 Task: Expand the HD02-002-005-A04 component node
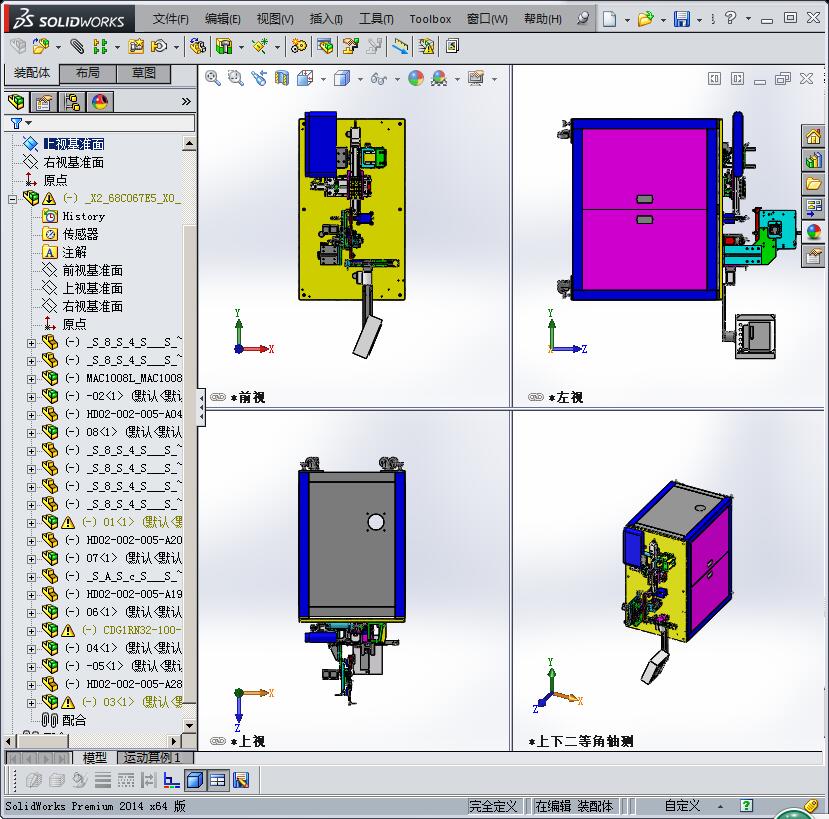[x=31, y=415]
